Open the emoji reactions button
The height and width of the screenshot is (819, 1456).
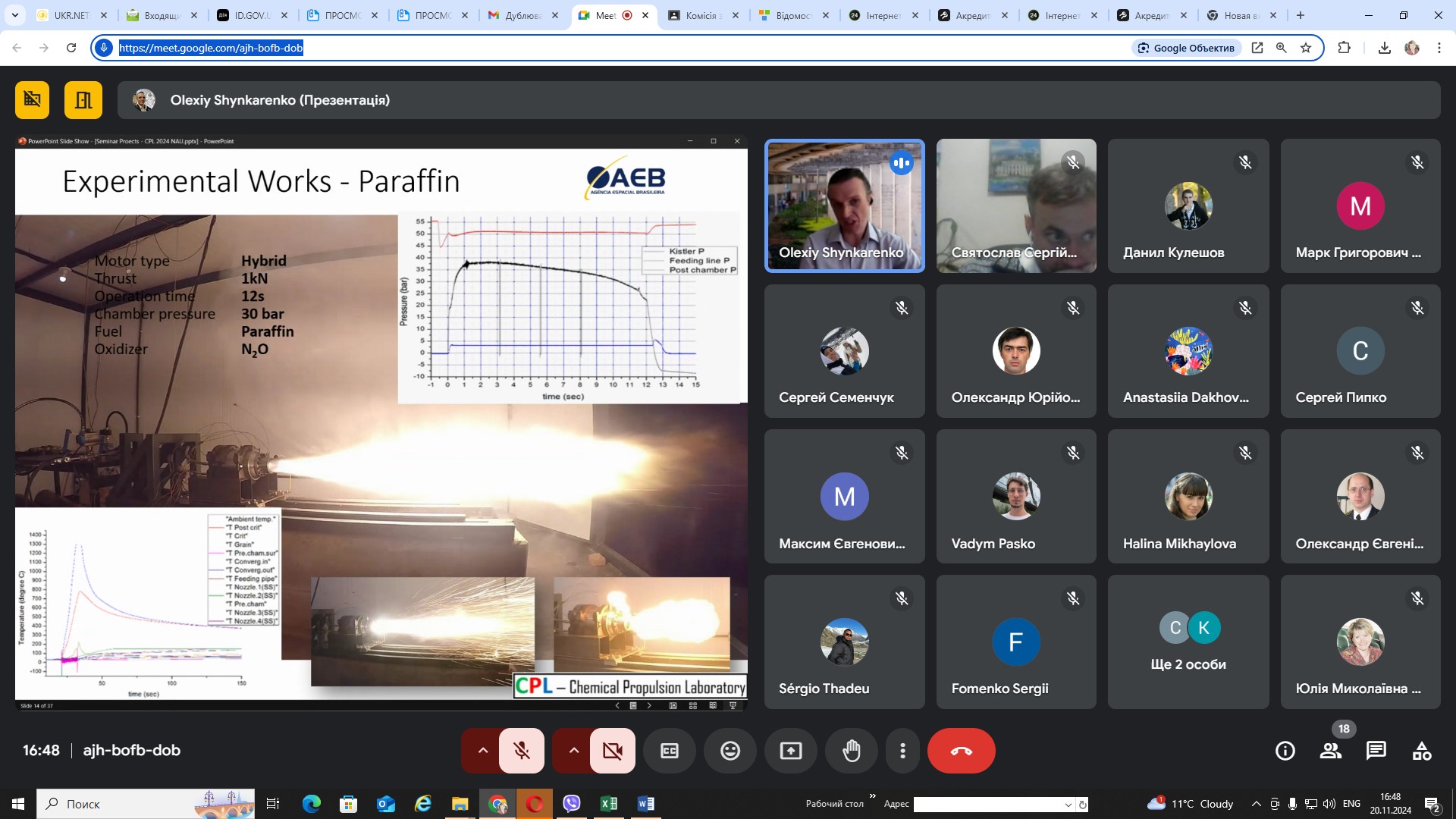(x=730, y=751)
